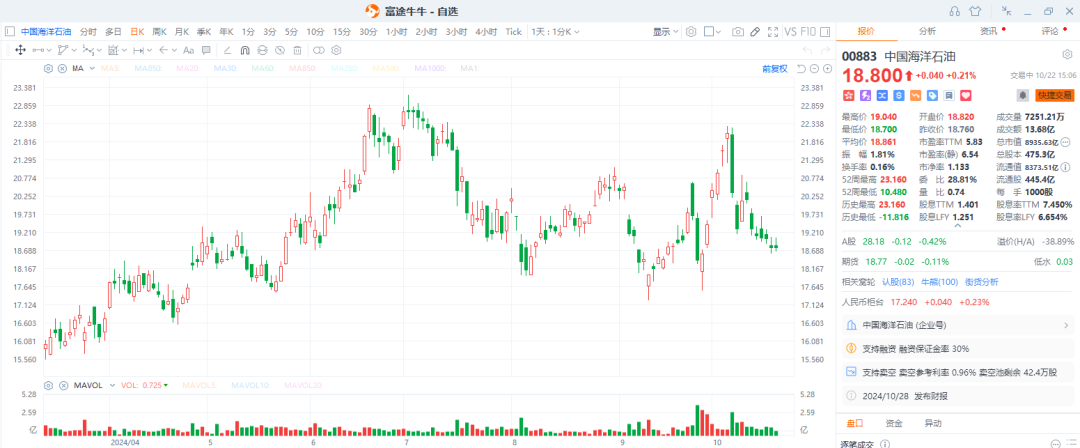Screen dimensions: 1080x448
Task: Reset chart zoom with undo arrow
Action: (801, 69)
